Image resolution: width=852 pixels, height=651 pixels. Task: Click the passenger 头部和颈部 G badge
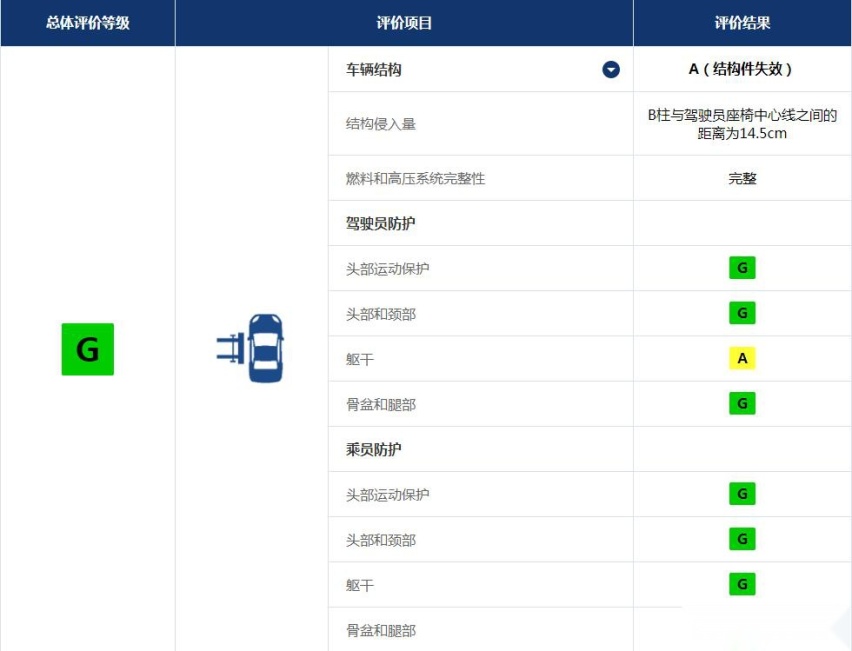coord(742,539)
